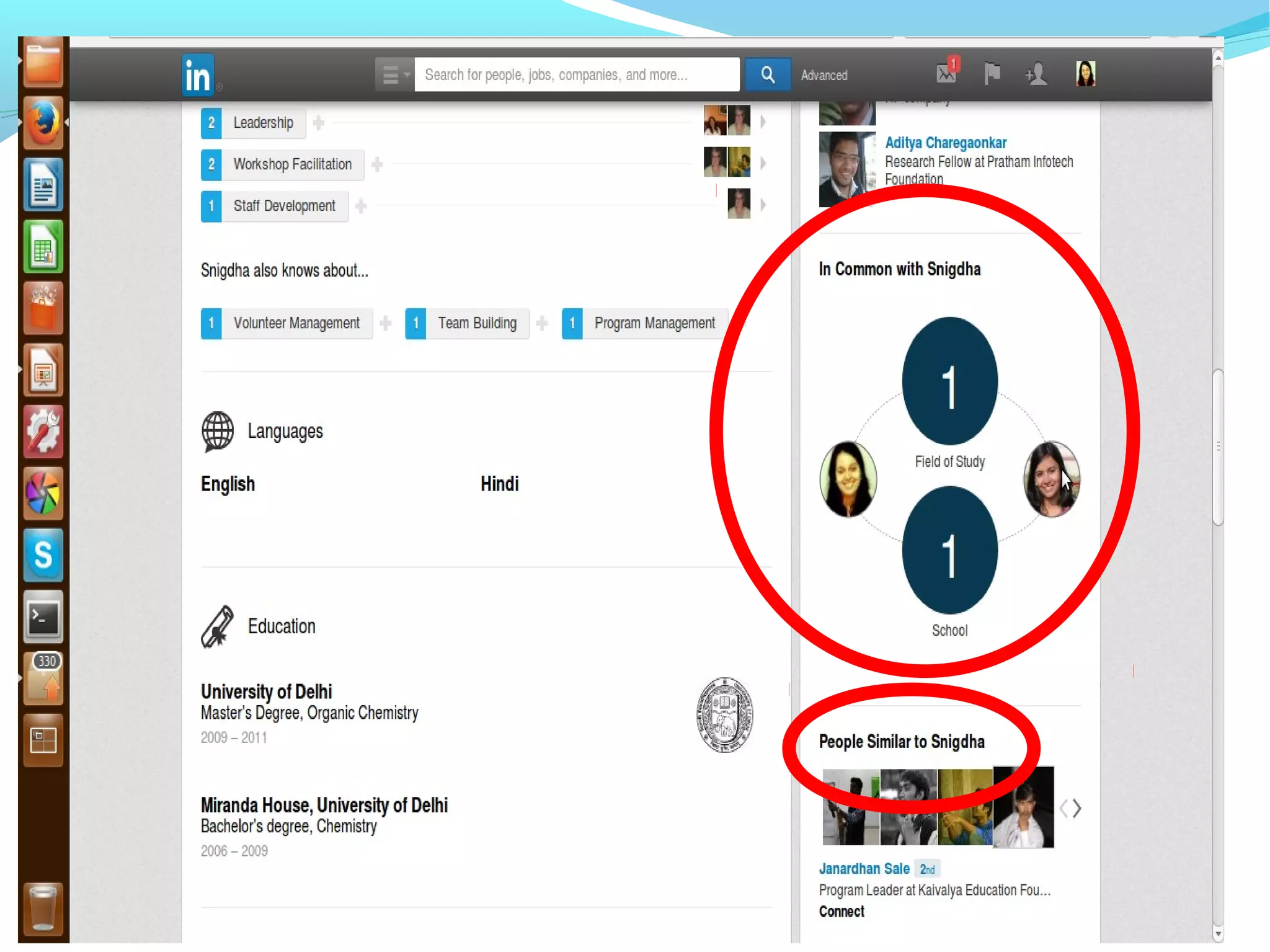This screenshot has width=1270, height=952.
Task: Endorse the Leadership skill with plus
Action: click(x=319, y=123)
